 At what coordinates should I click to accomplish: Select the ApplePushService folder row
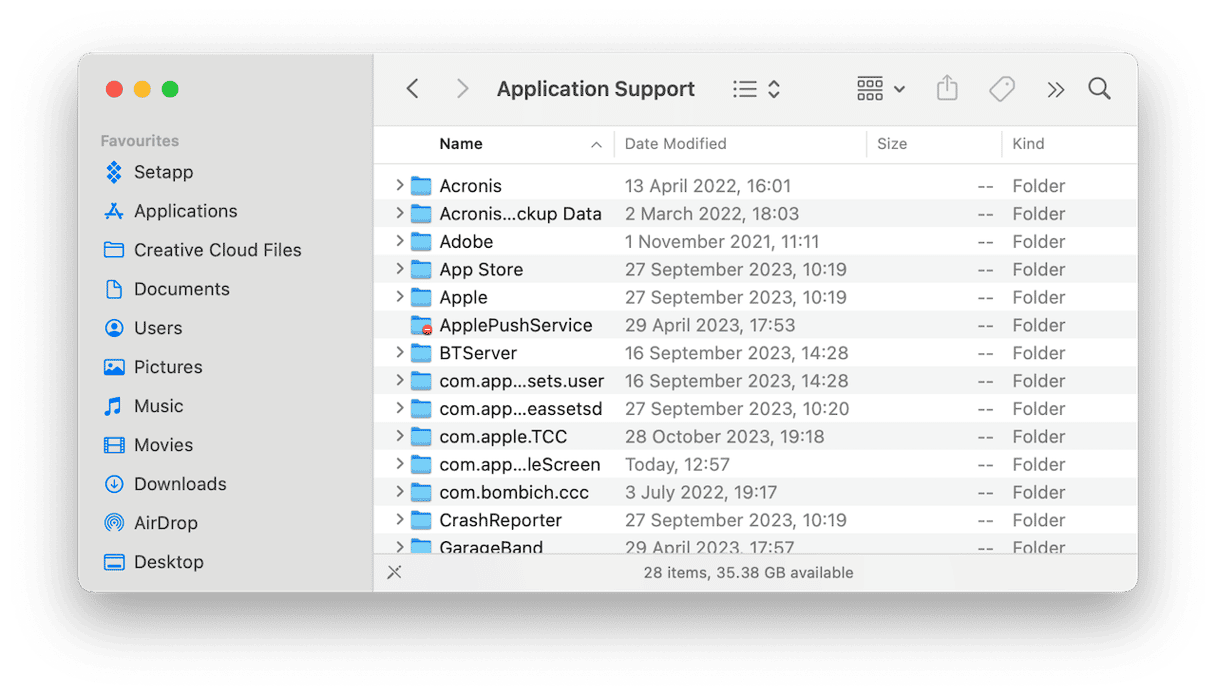point(515,325)
